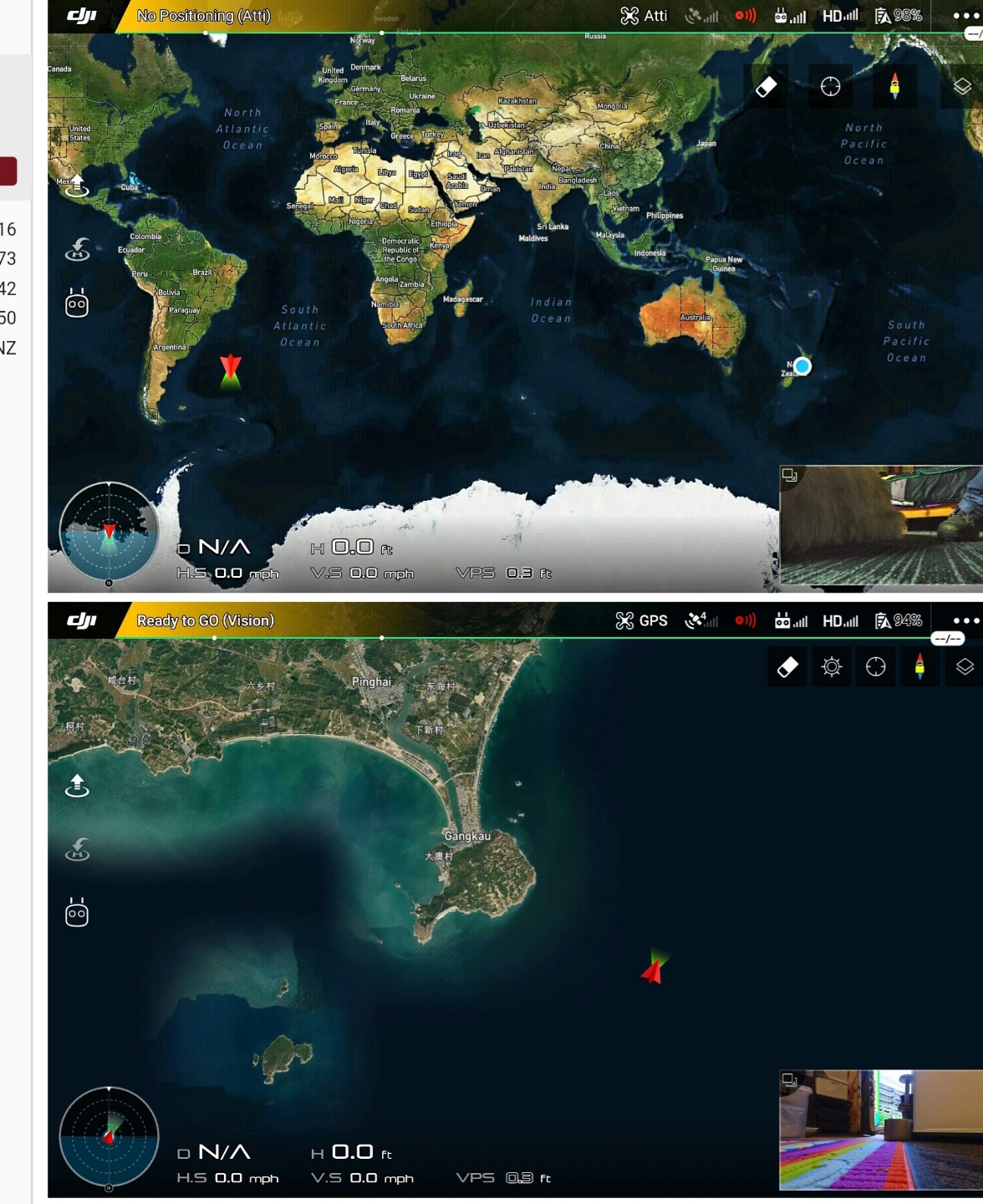The height and width of the screenshot is (1204, 983).
Task: Center Pinghai map with crosshair locate icon
Action: [x=875, y=667]
